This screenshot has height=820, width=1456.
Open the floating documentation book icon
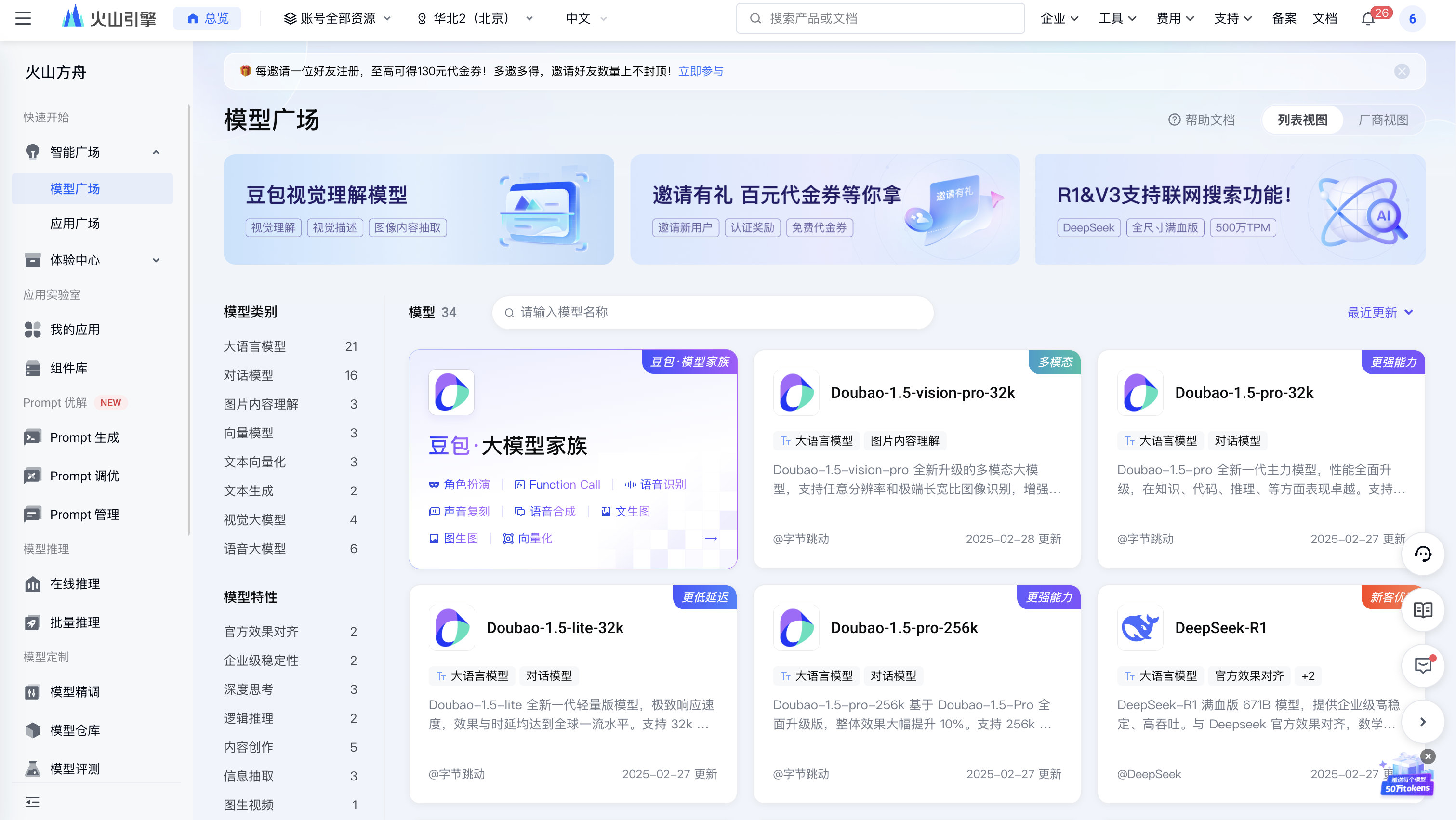(1423, 610)
